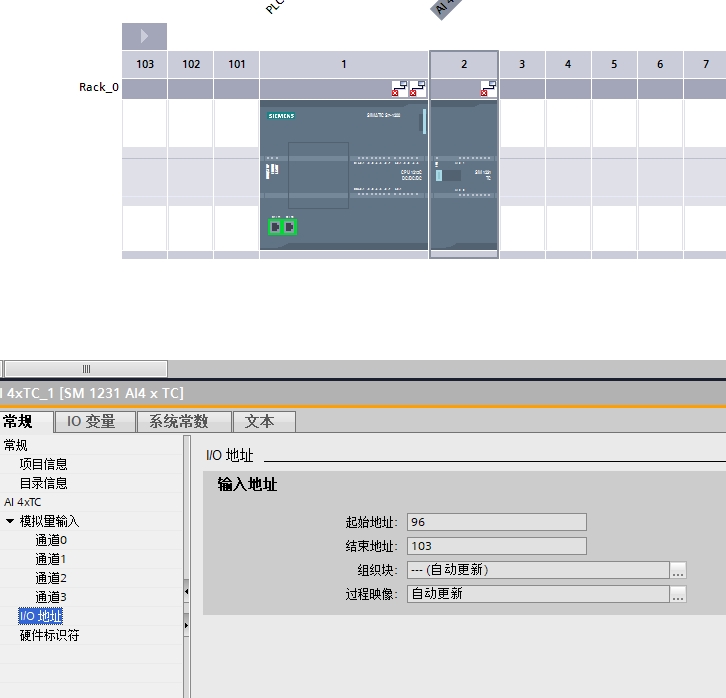This screenshot has height=698, width=726.
Task: Open the 过程映像 selection field
Action: pyautogui.click(x=537, y=594)
